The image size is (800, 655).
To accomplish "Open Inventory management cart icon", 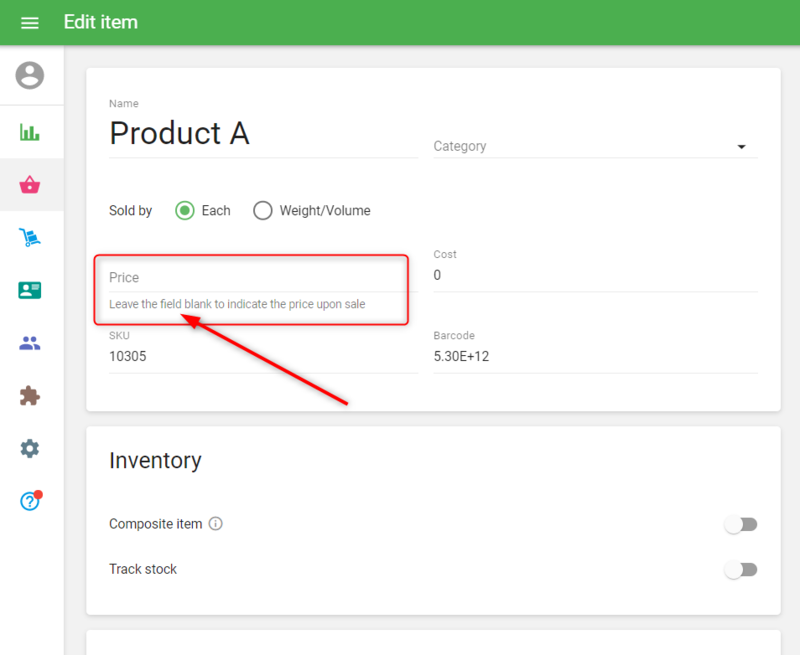I will 30,238.
